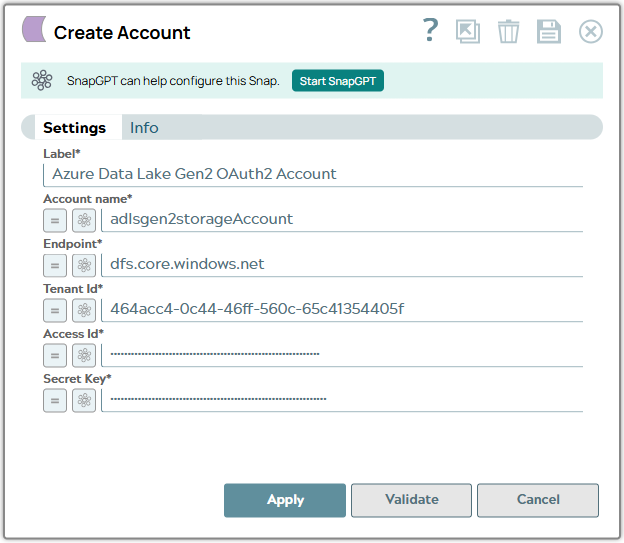
Task: Click the 'Account name*' field caption
Action: (88, 199)
